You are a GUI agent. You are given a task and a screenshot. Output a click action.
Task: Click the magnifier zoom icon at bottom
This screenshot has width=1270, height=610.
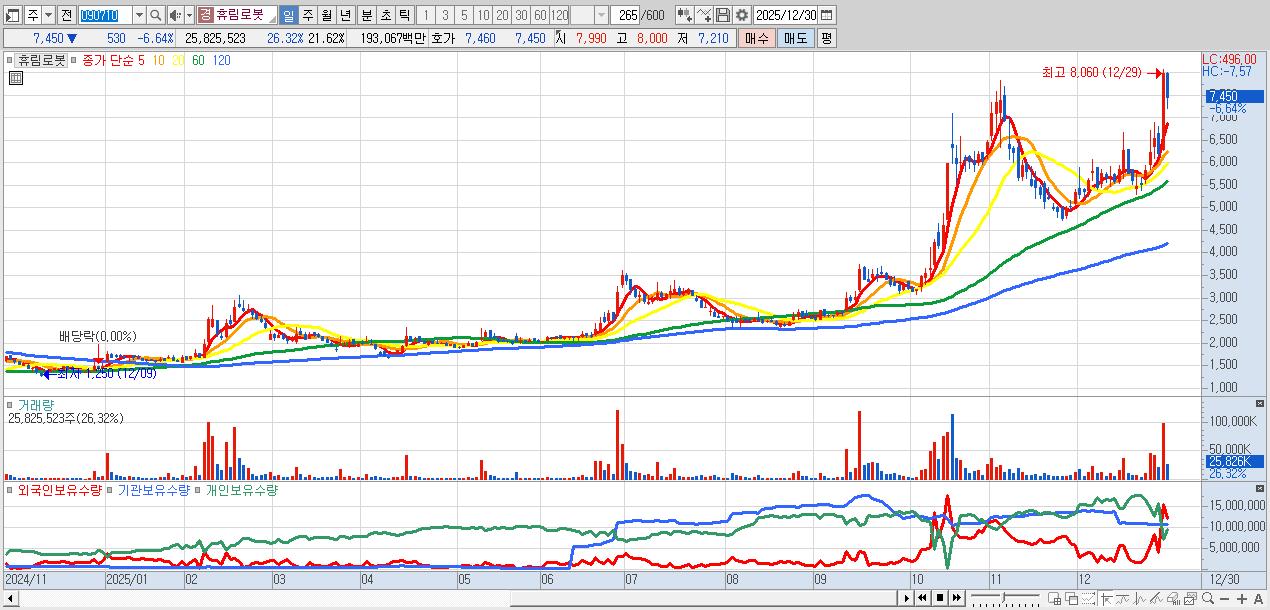tap(1208, 599)
